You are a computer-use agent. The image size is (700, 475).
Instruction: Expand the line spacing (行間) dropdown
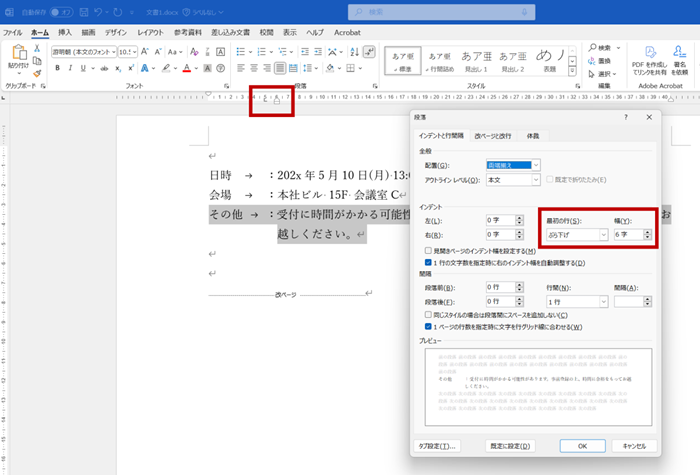[602, 301]
